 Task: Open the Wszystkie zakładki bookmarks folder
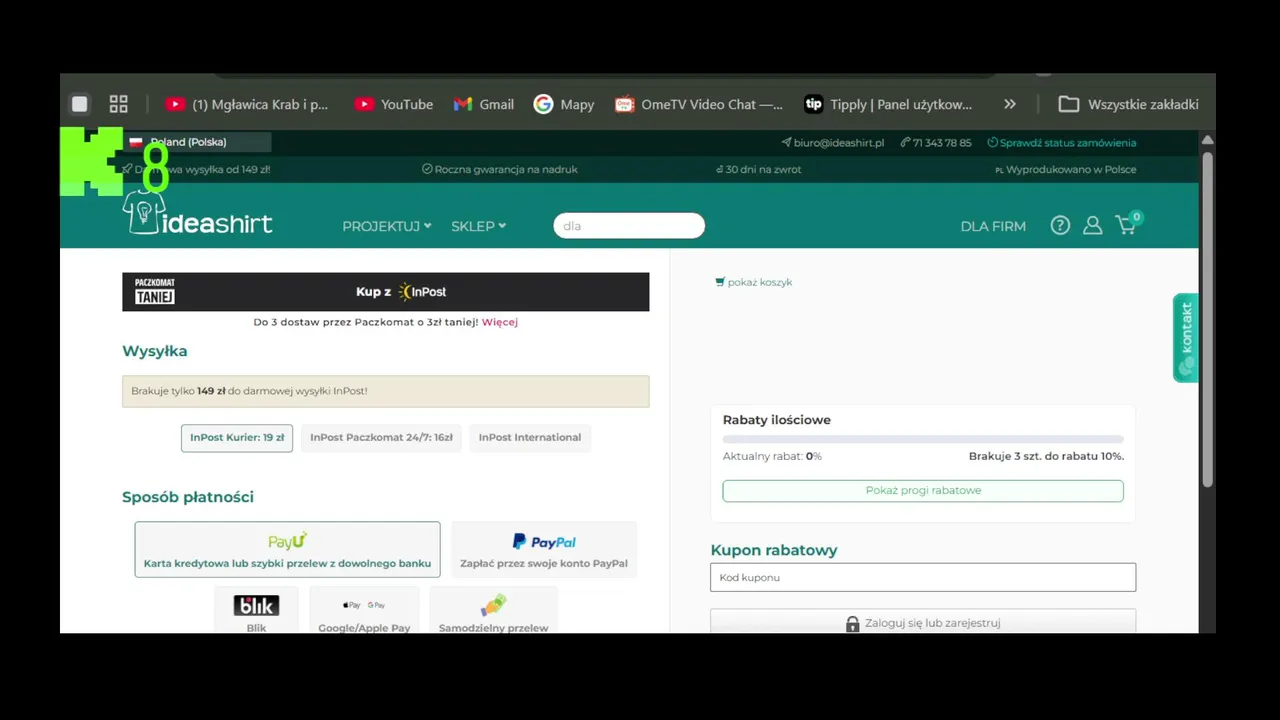point(1128,104)
